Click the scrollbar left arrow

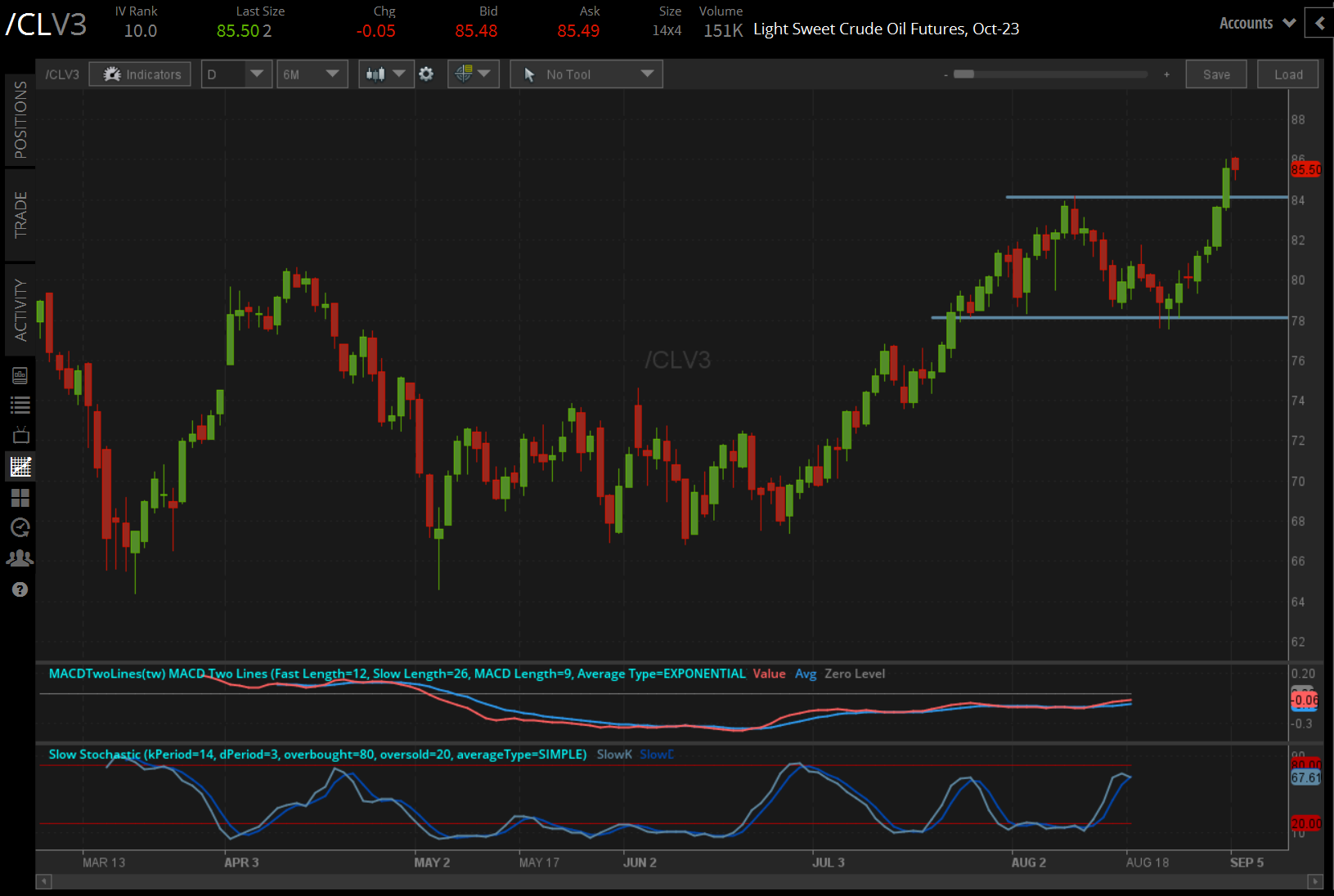[x=44, y=881]
